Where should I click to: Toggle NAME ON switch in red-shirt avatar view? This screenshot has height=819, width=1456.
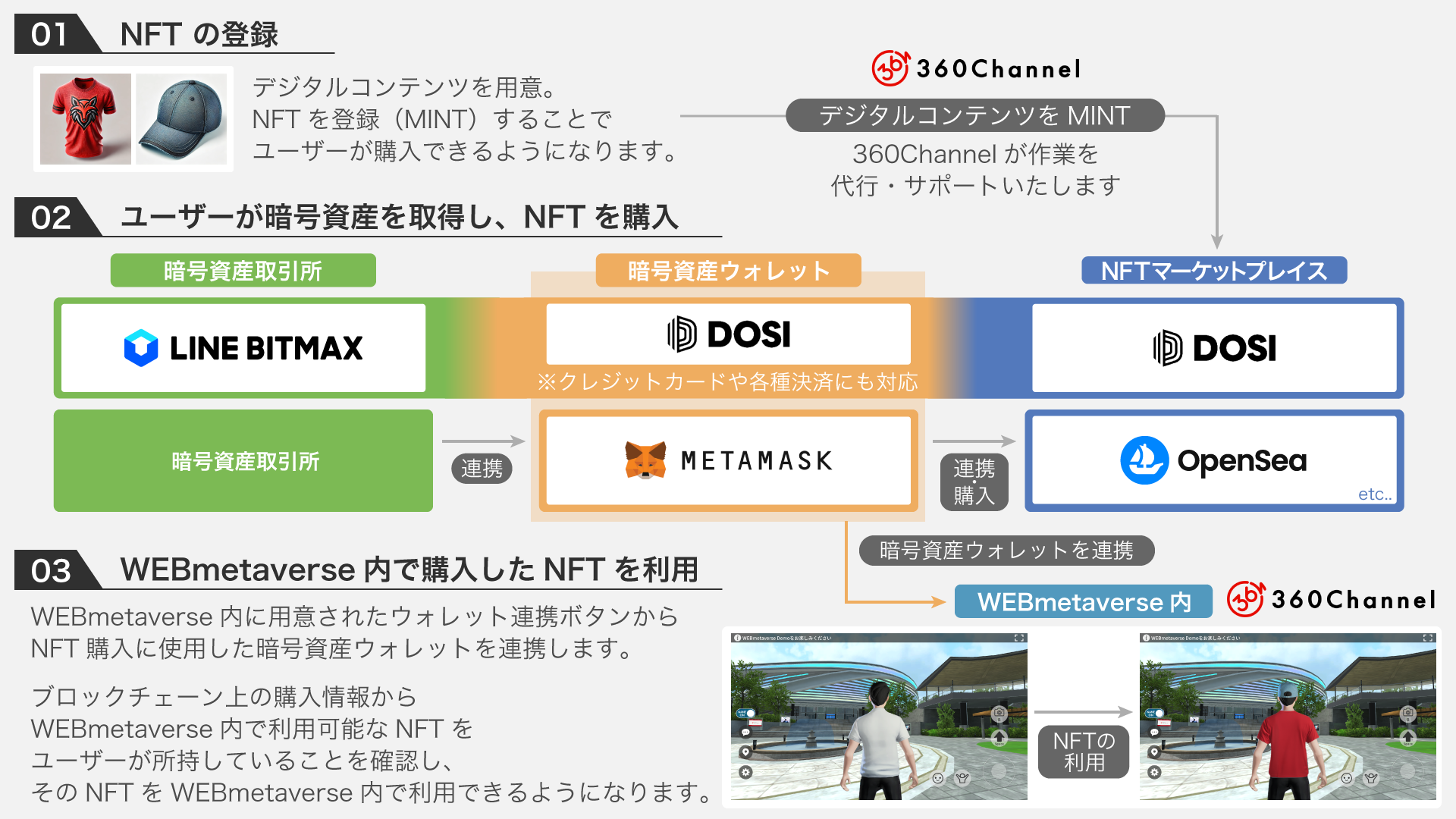(x=1155, y=714)
